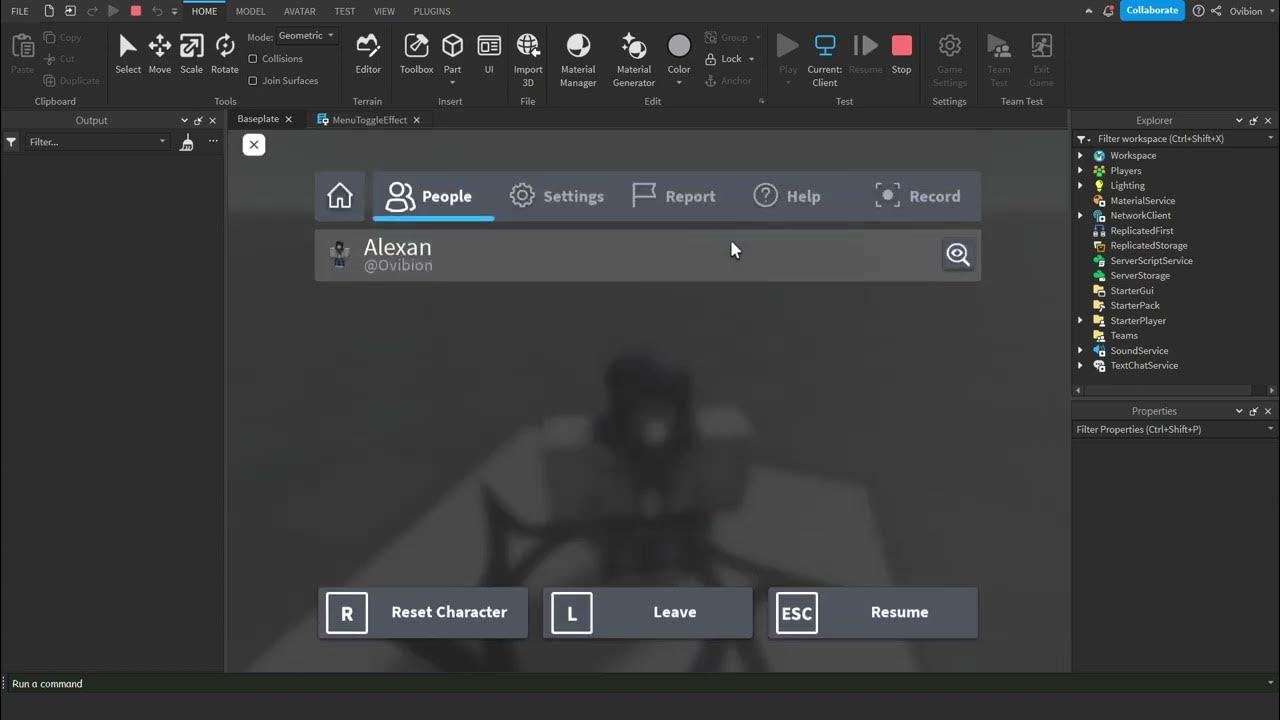Open Output filter dropdown arrow

point(162,142)
